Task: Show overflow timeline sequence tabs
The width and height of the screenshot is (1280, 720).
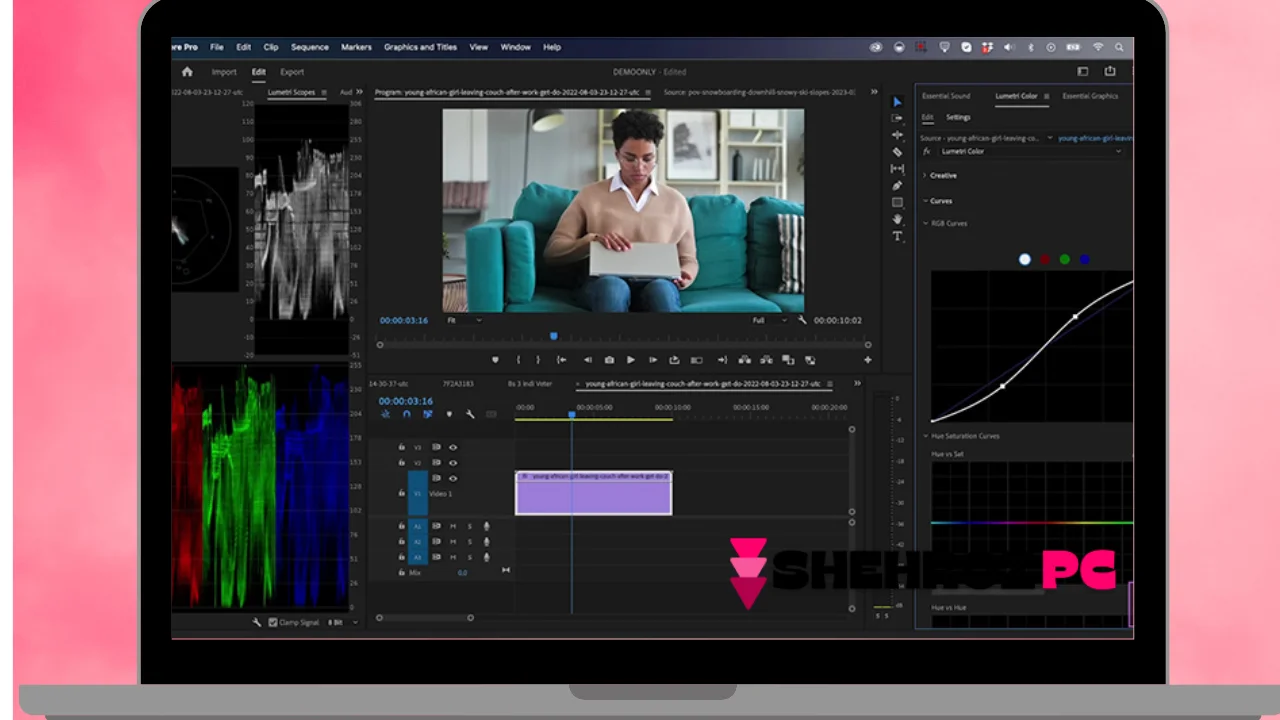Action: 857,383
